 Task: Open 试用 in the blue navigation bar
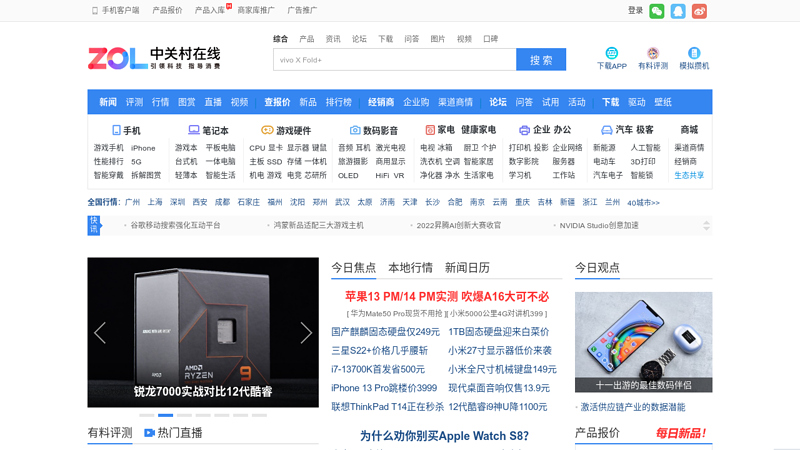click(550, 102)
